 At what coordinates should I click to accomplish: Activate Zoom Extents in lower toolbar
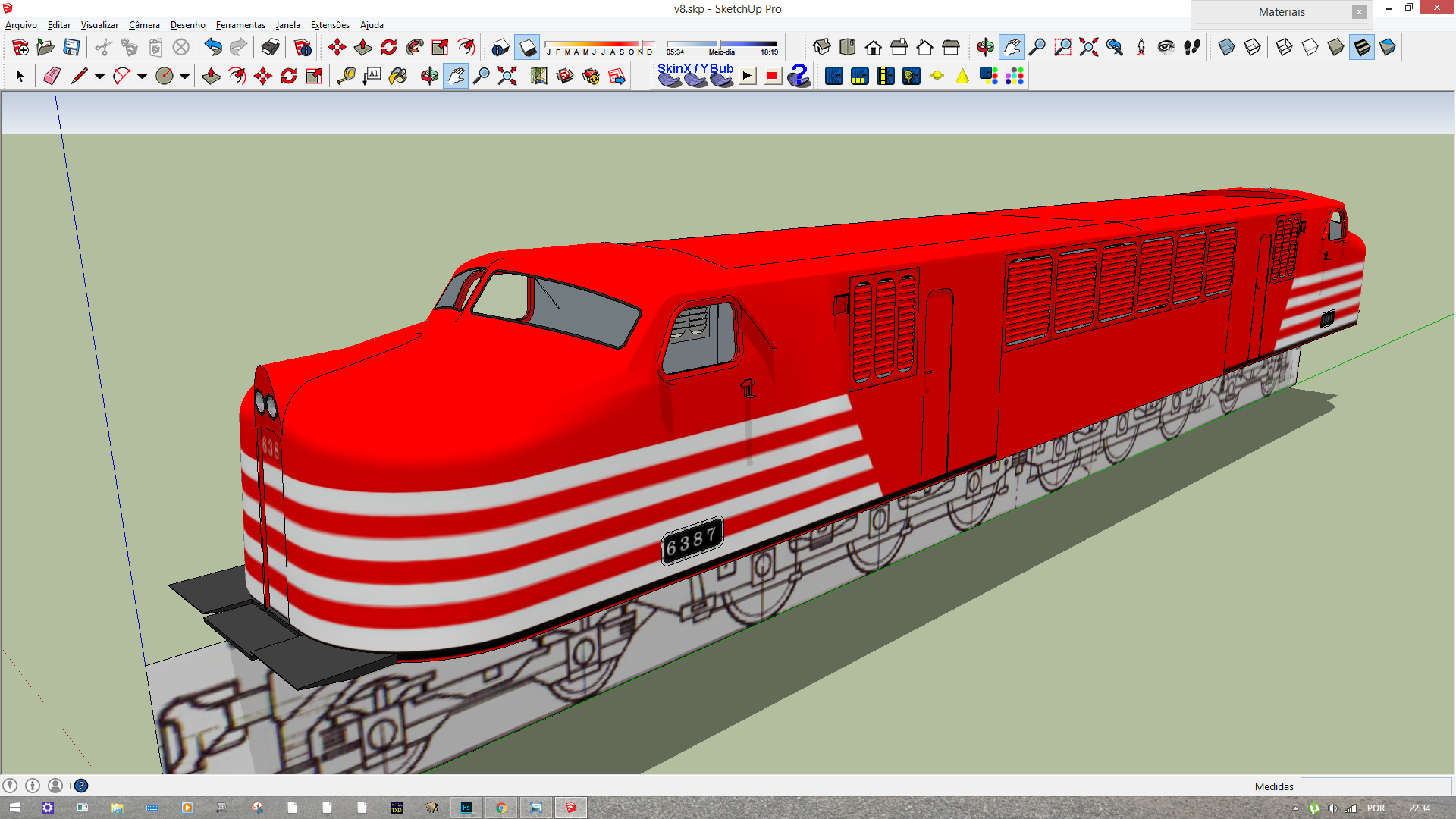click(x=507, y=76)
